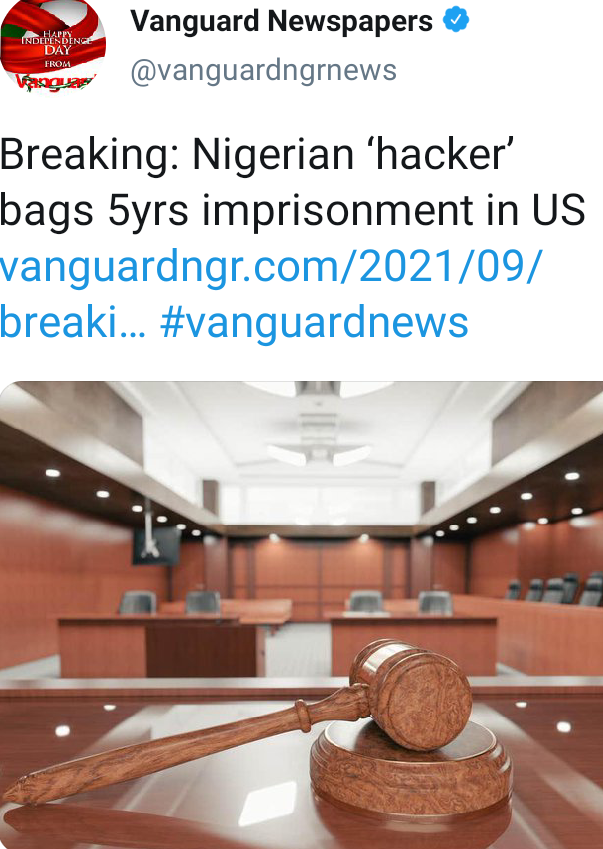Tap the red Vanguard logo in the avatar
This screenshot has width=603, height=849.
point(54,82)
